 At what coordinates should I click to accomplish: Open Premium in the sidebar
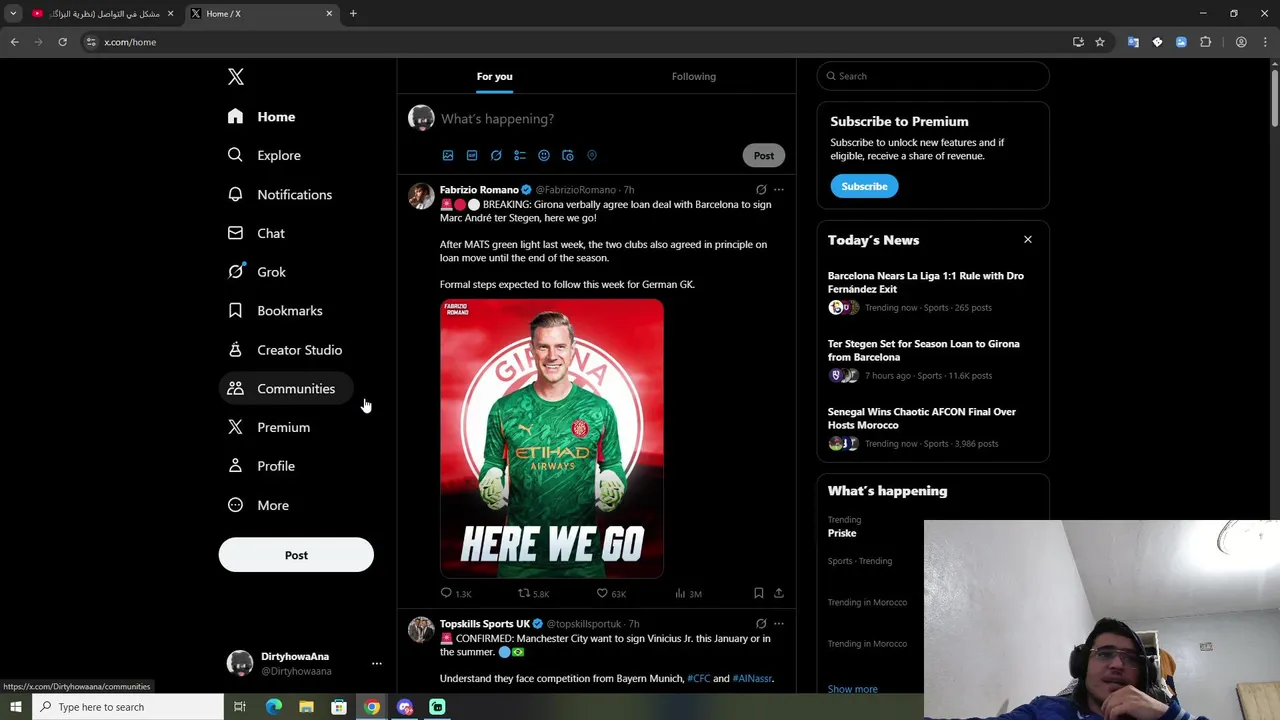[269, 427]
